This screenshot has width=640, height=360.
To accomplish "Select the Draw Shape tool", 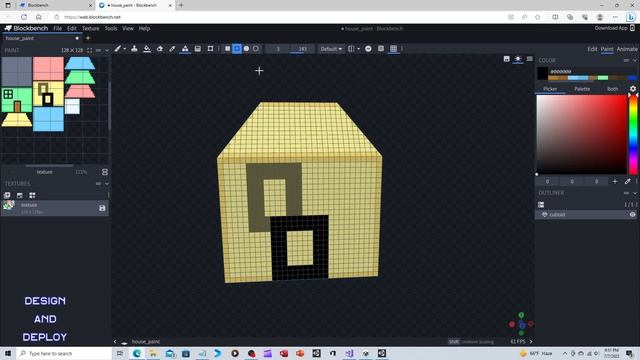I will (185, 49).
